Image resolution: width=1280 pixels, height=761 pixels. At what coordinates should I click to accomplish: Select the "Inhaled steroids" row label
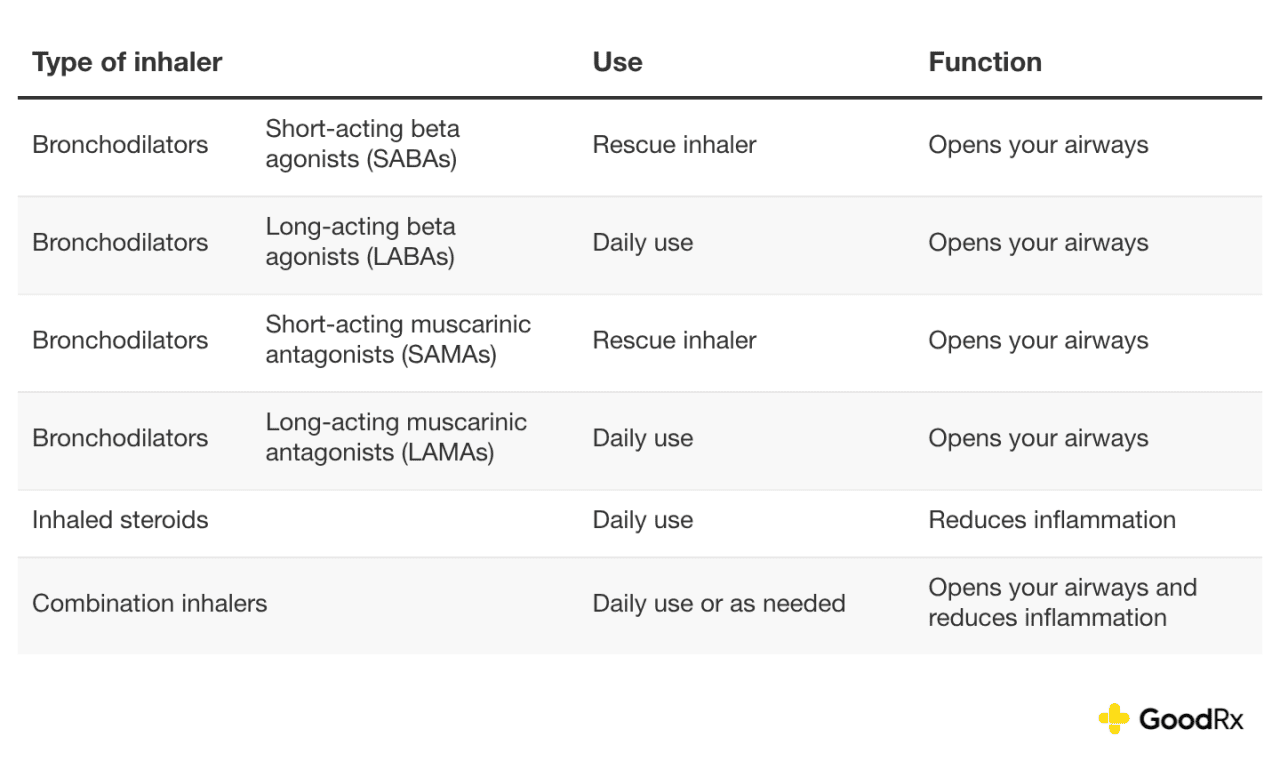(x=120, y=520)
